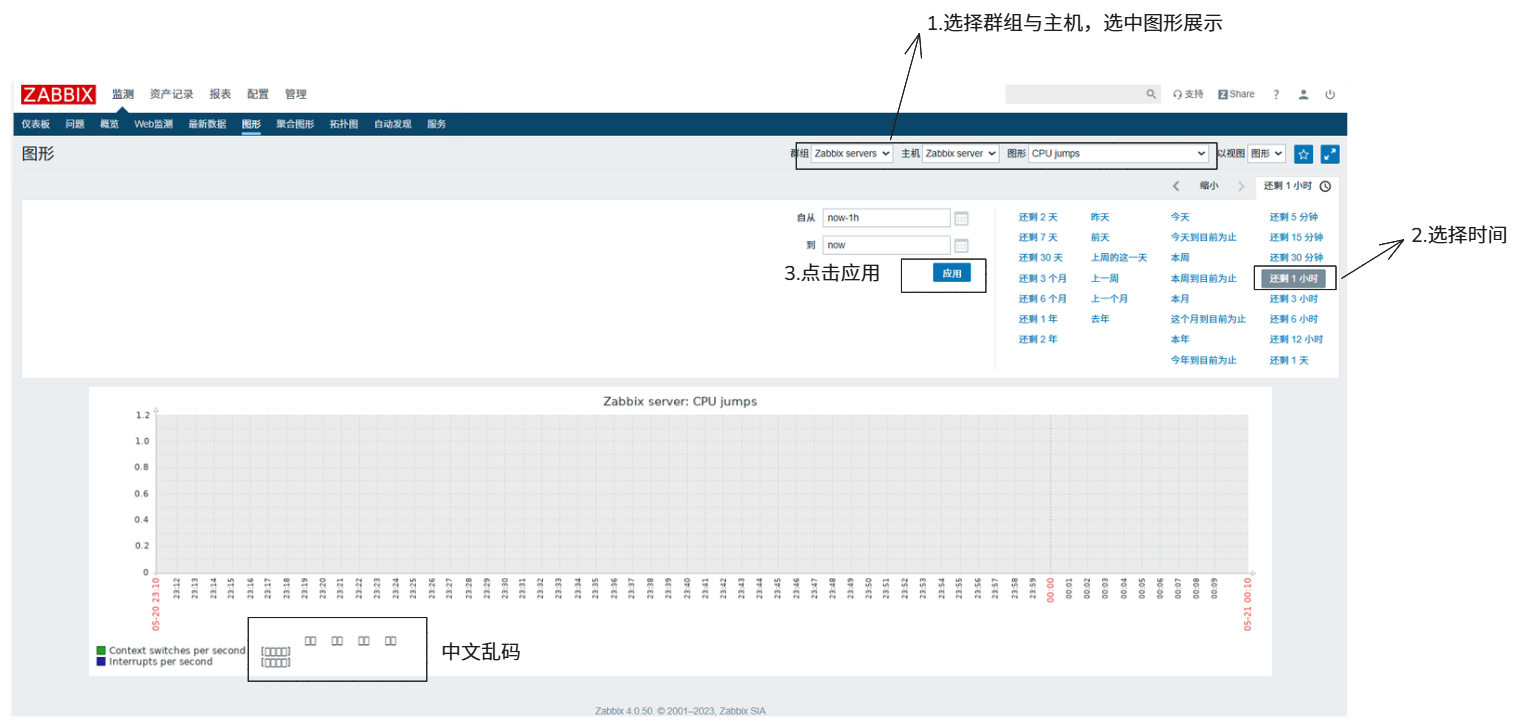Image resolution: width=1517 pixels, height=726 pixels.
Task: Click the 图形 page heading
Action: point(38,154)
